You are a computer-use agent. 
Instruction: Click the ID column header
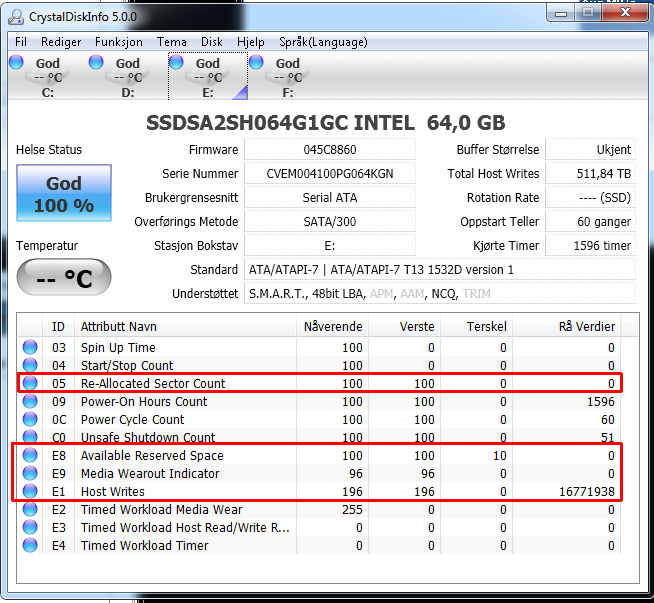click(58, 327)
